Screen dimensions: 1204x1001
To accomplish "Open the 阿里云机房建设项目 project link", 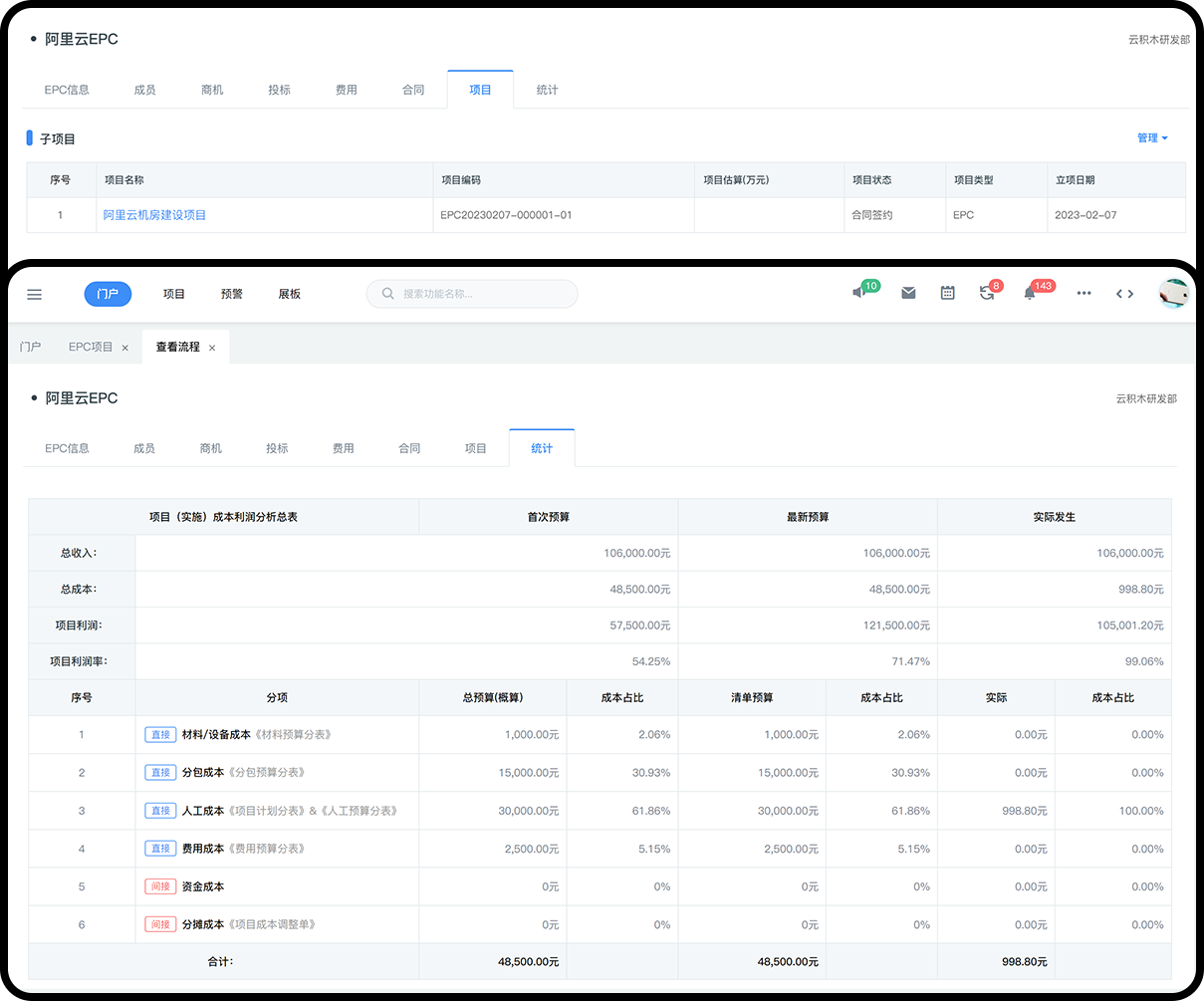I will point(154,215).
